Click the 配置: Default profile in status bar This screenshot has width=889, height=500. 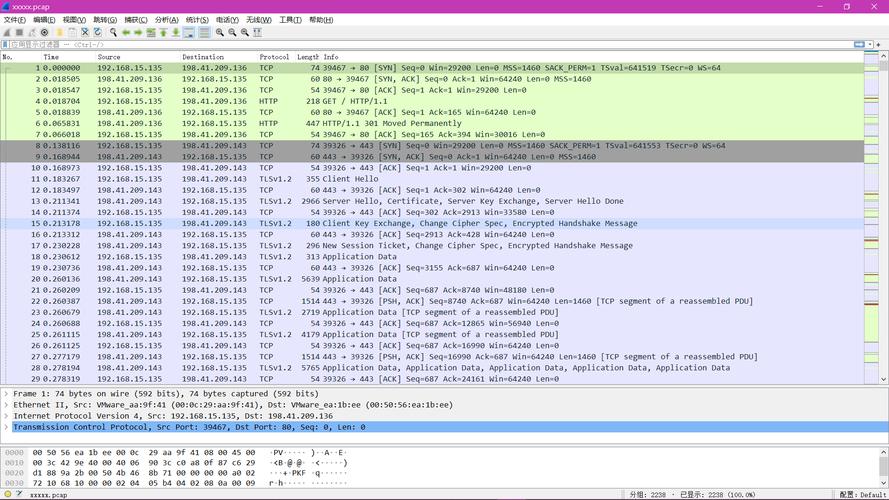coord(862,494)
